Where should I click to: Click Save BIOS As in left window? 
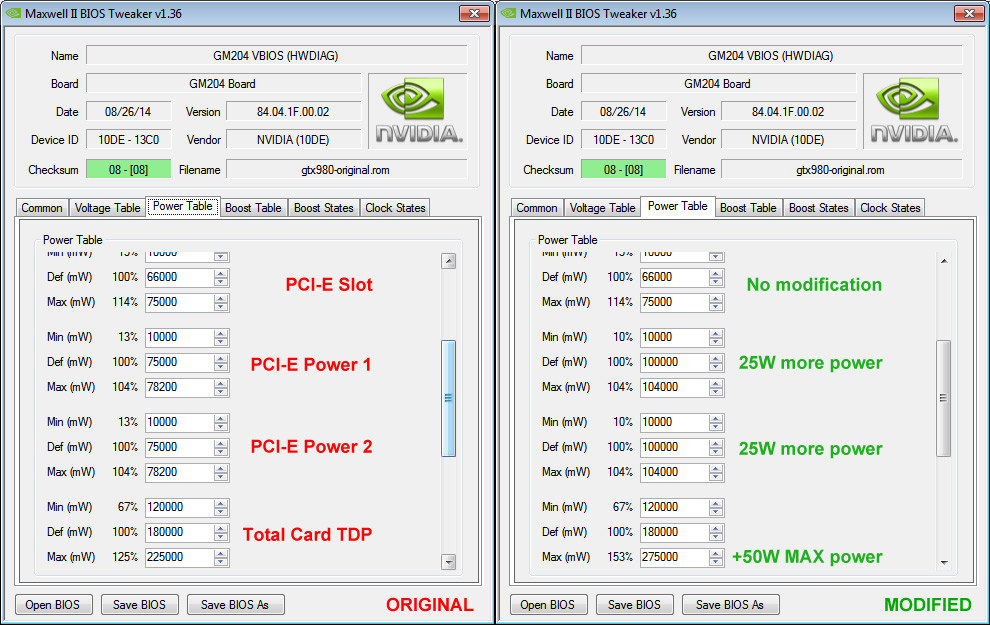tap(236, 605)
